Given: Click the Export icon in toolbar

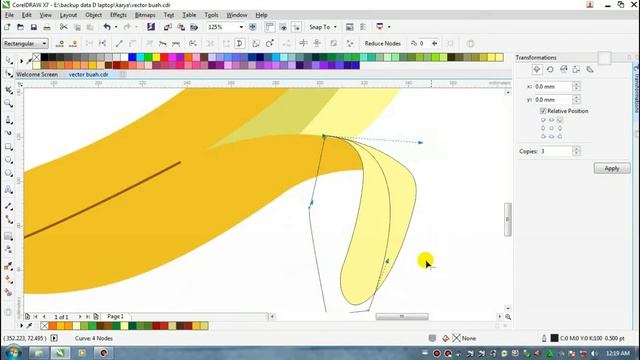Looking at the screenshot, I should click(x=181, y=27).
